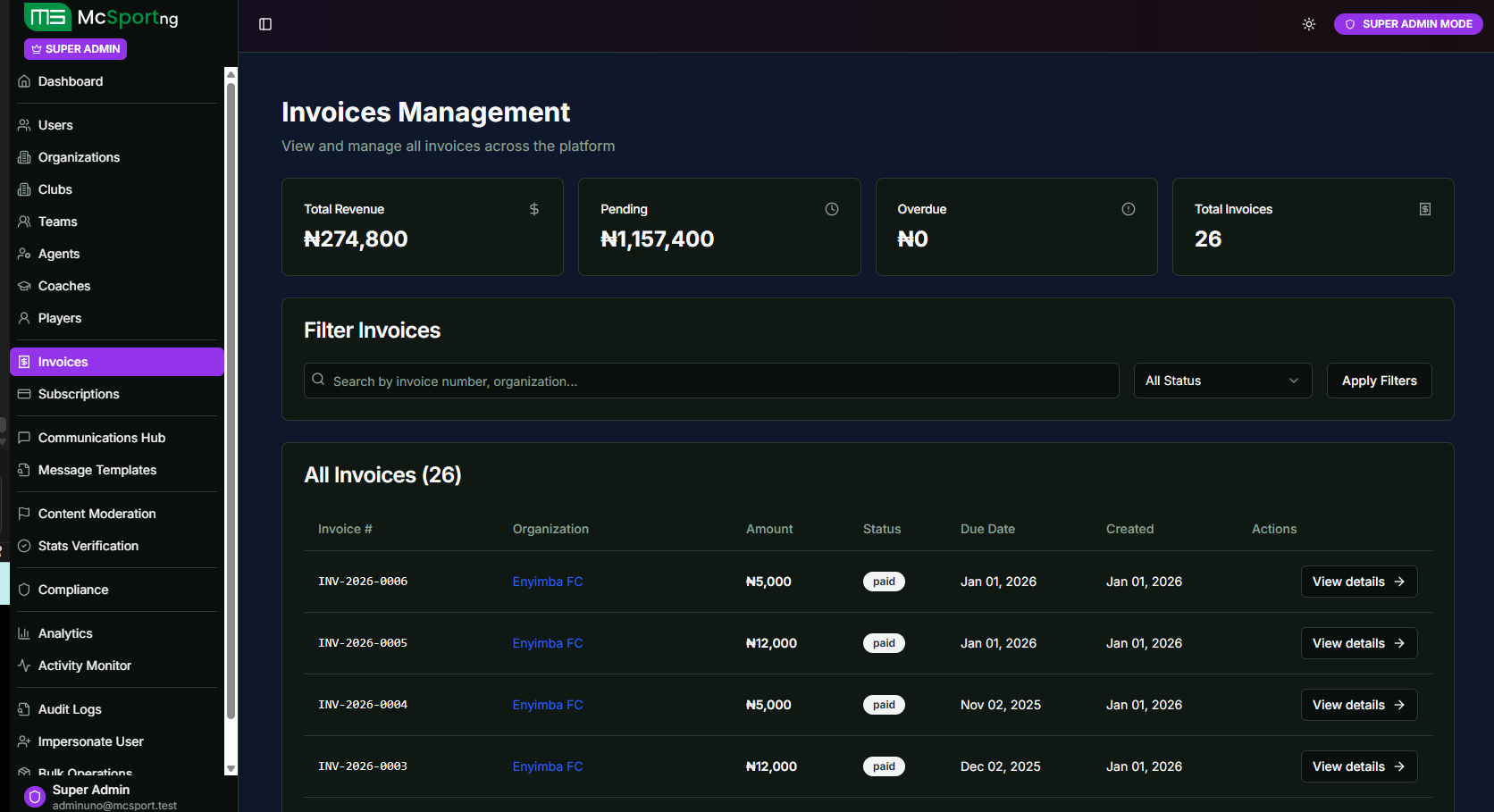Click the alert icon in Overdue card

click(x=1129, y=209)
